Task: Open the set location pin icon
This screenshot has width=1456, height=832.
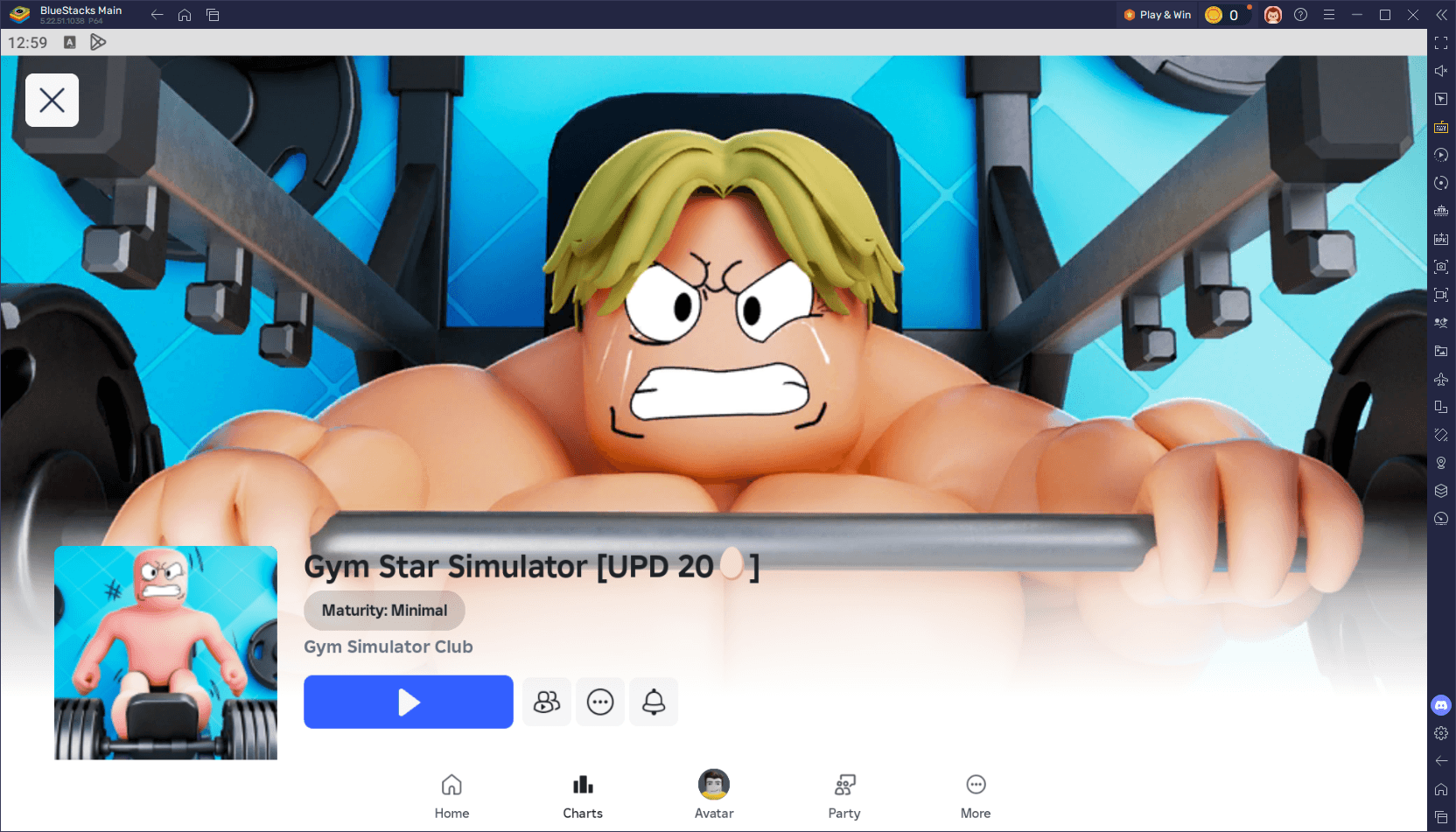Action: pos(1441,463)
